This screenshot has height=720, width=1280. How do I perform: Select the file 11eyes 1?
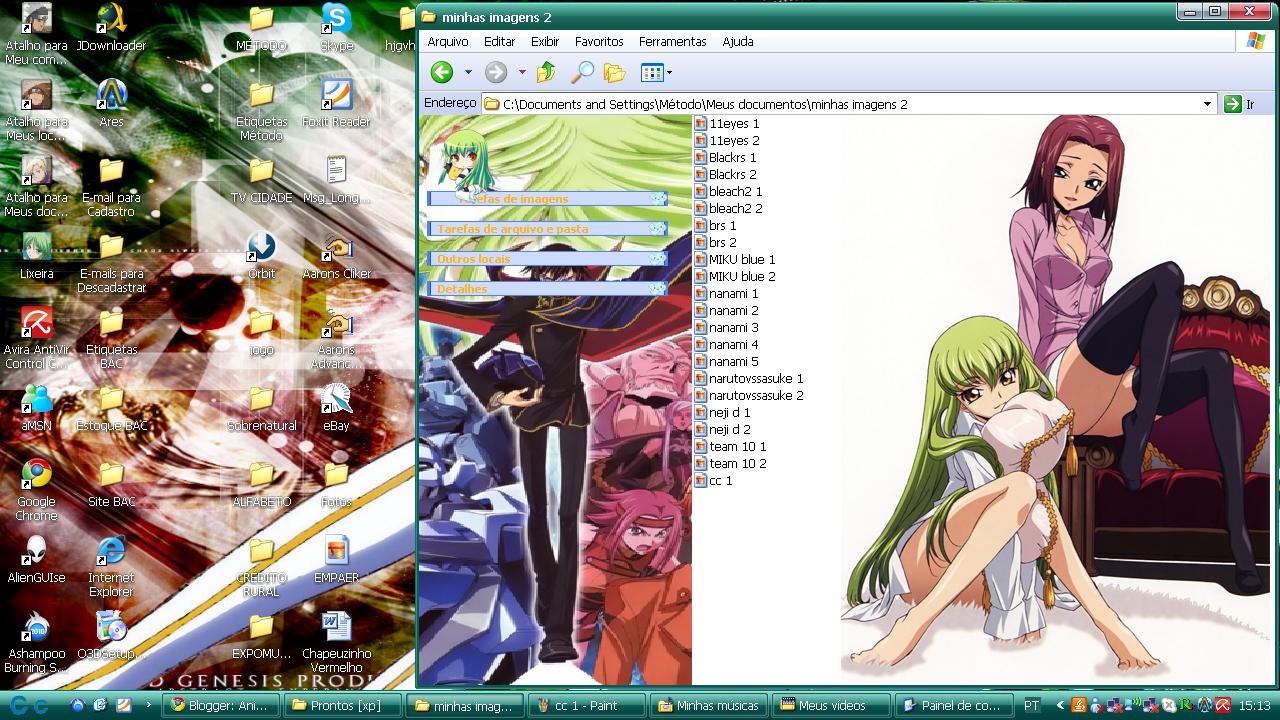(727, 124)
